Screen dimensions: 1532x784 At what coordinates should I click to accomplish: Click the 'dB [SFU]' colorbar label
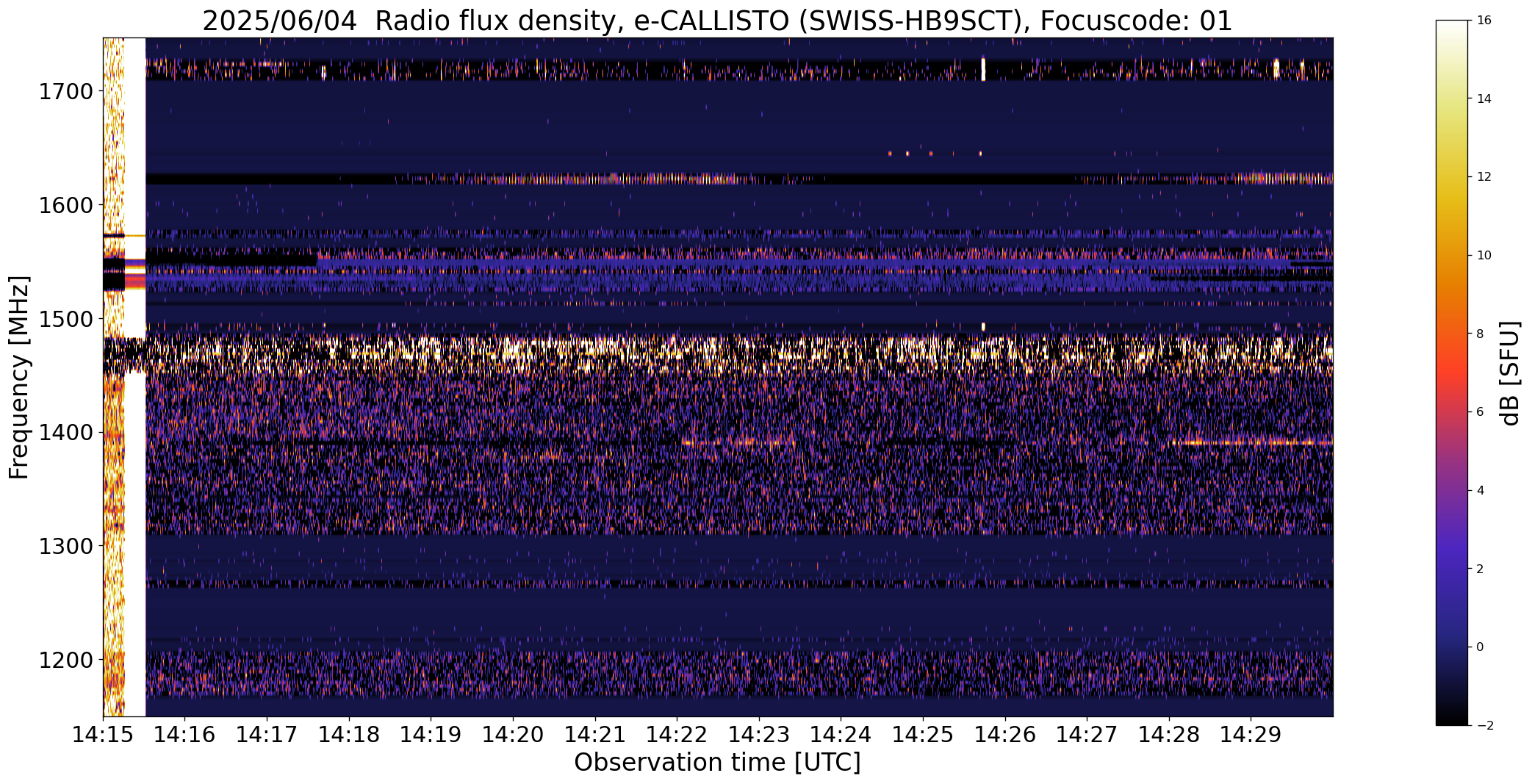click(1511, 373)
